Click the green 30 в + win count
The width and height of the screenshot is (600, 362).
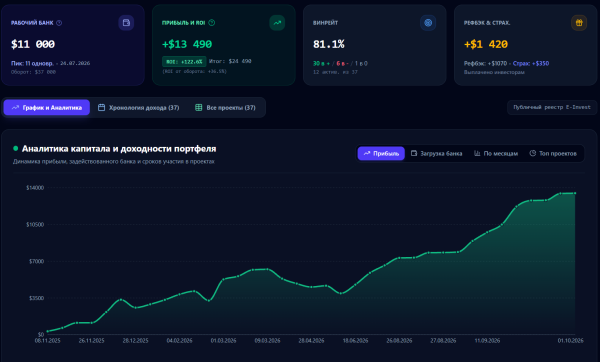tap(321, 64)
